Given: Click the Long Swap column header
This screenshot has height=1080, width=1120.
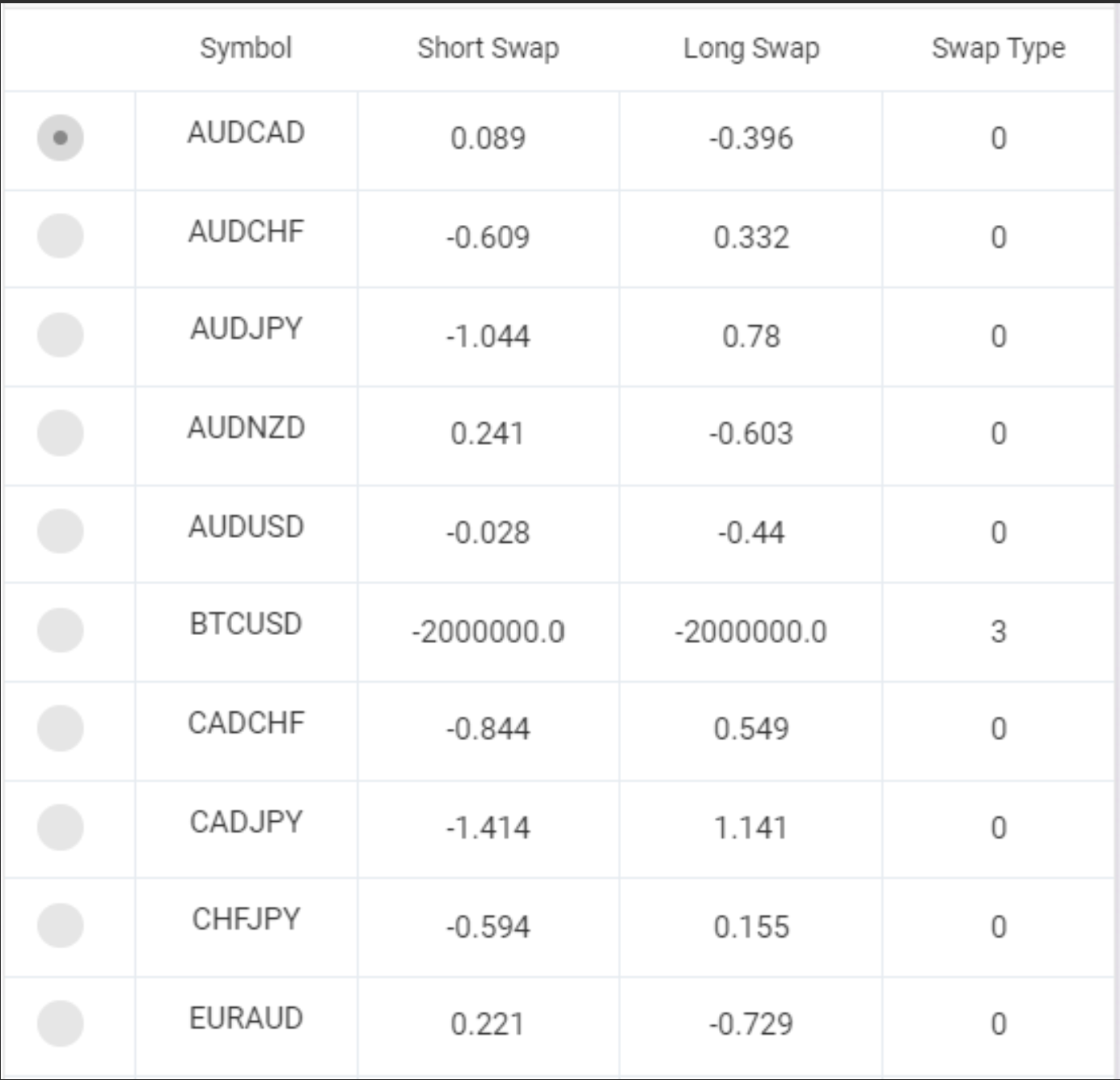Looking at the screenshot, I should click(x=751, y=49).
